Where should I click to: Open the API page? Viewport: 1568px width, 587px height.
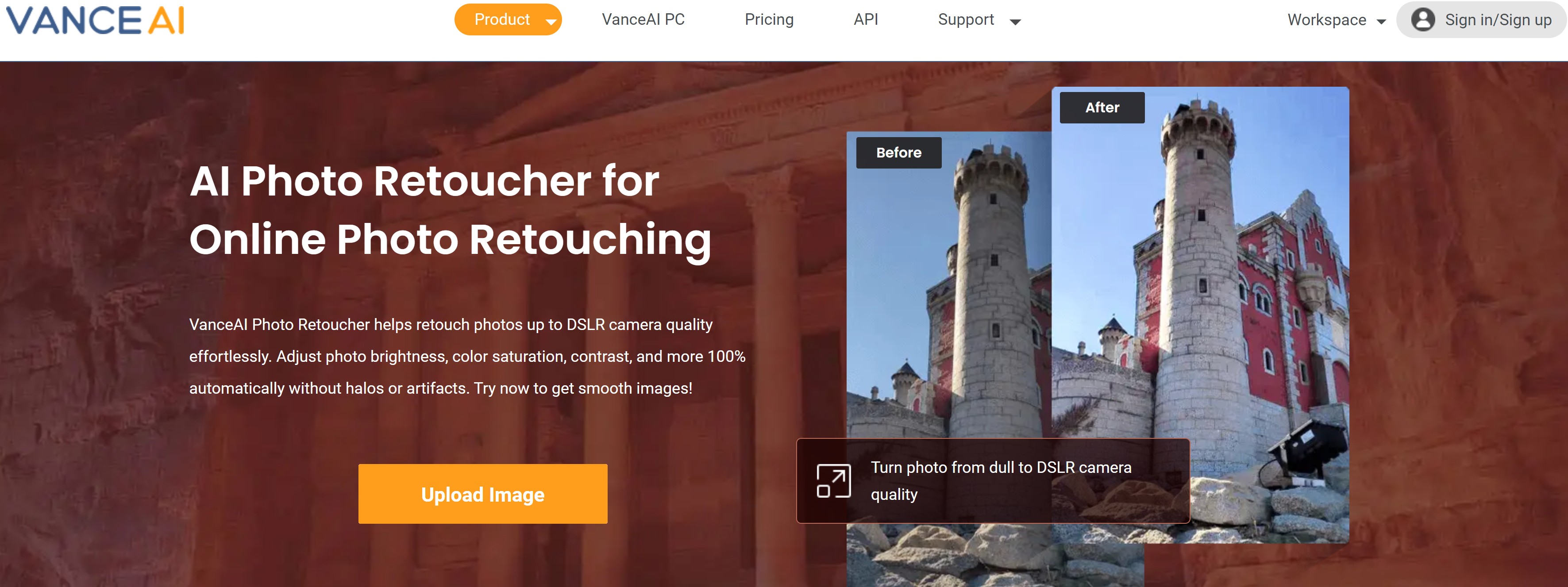[866, 19]
